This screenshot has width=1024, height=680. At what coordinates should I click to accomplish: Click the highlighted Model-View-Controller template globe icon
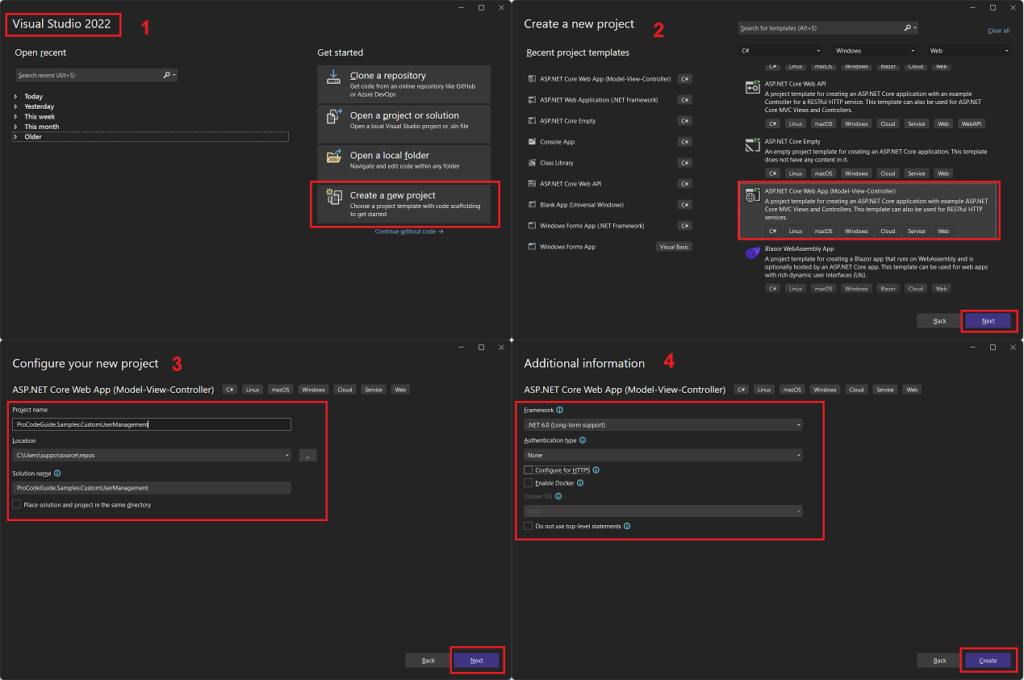click(x=752, y=195)
